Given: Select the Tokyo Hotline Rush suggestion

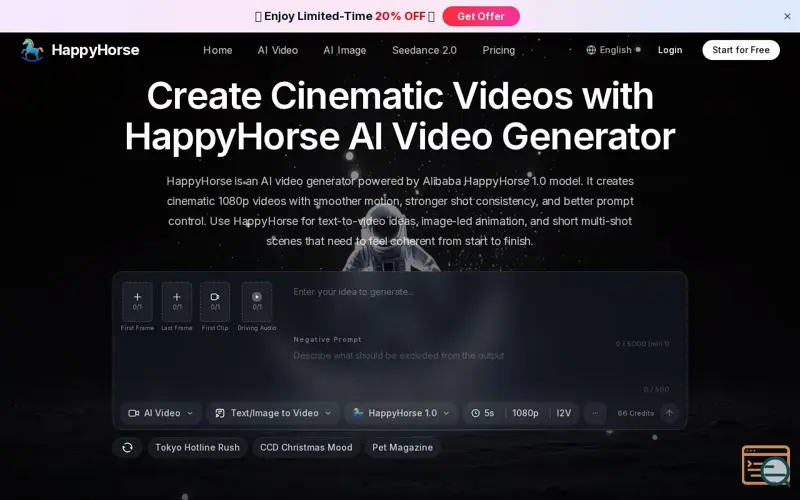Looking at the screenshot, I should point(197,447).
